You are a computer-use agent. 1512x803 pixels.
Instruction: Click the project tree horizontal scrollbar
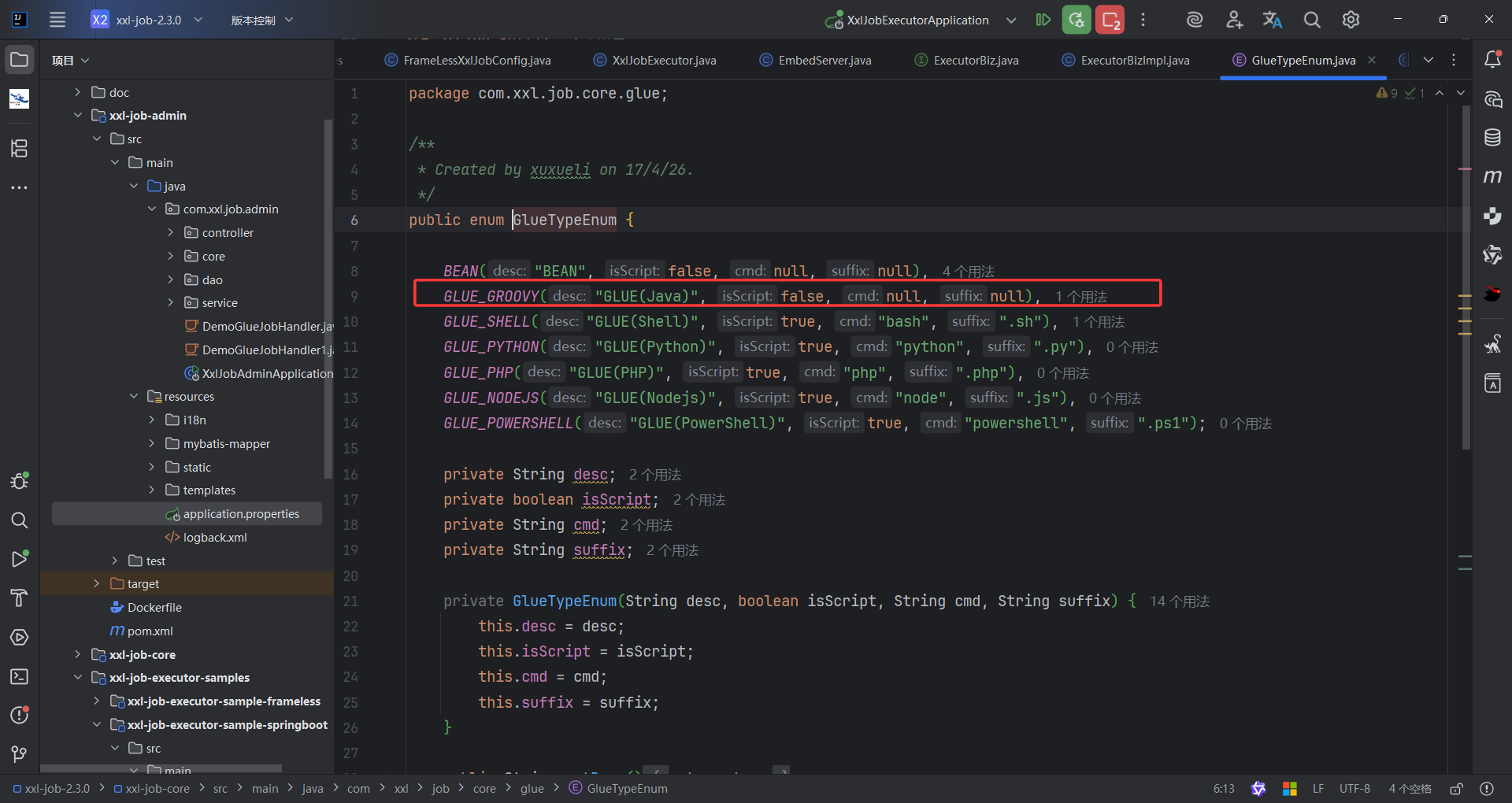(161, 768)
